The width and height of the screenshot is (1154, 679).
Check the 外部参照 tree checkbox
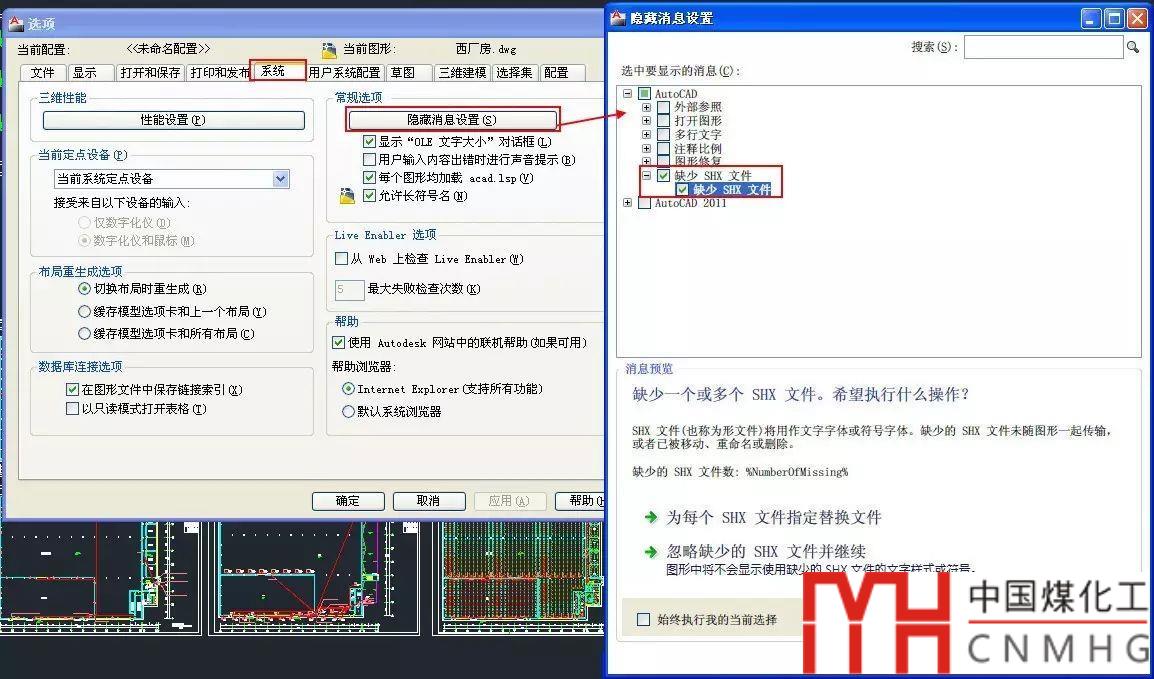click(663, 107)
